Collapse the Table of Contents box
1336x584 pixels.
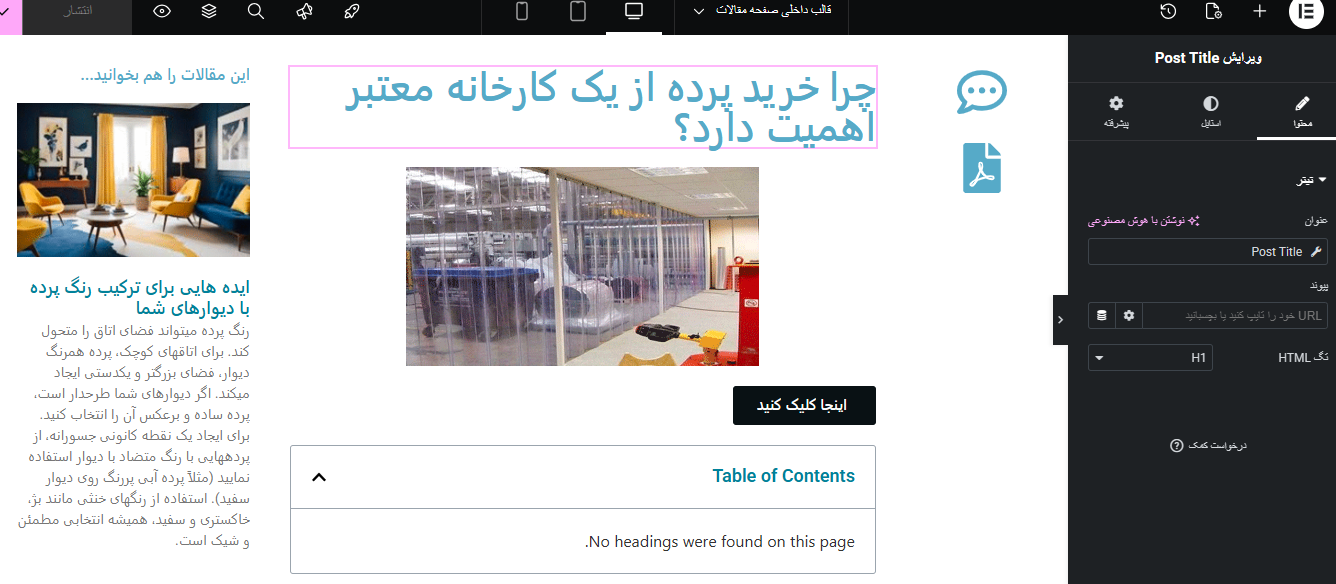[319, 477]
